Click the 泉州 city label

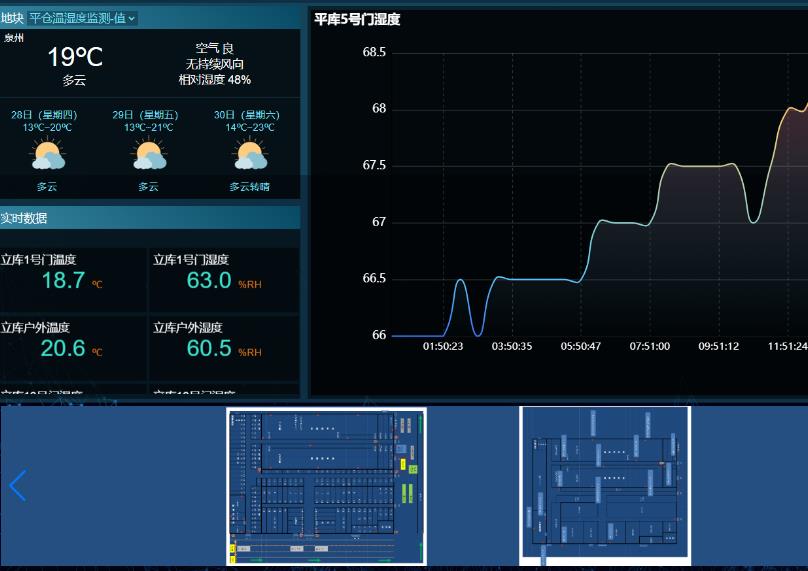[x=14, y=38]
